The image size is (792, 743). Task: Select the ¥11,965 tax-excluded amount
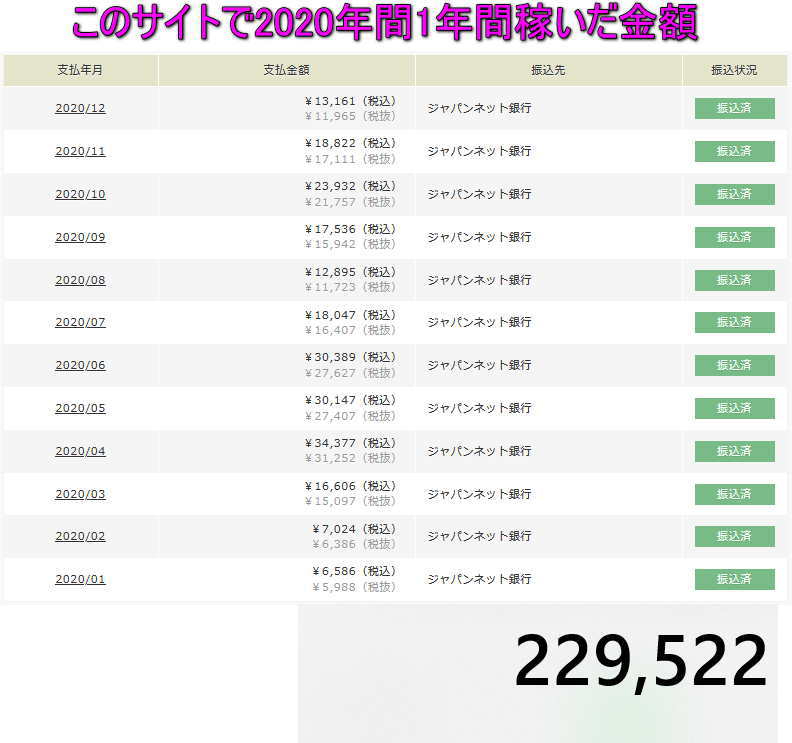click(x=351, y=116)
